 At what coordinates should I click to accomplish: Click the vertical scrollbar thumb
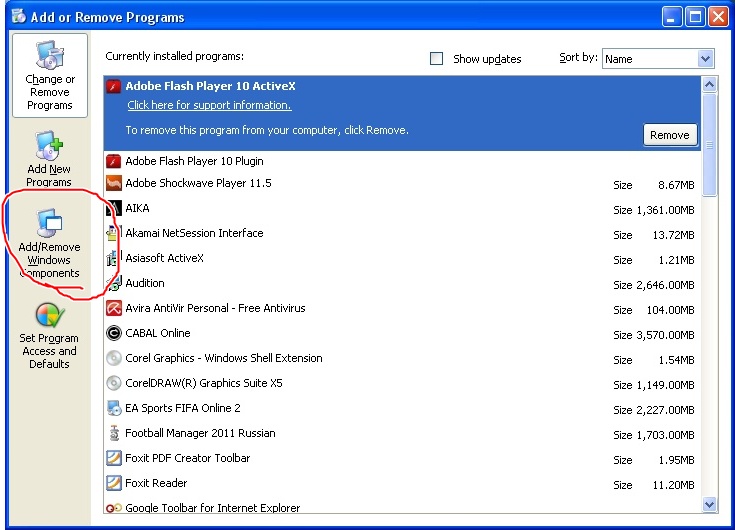click(x=709, y=145)
